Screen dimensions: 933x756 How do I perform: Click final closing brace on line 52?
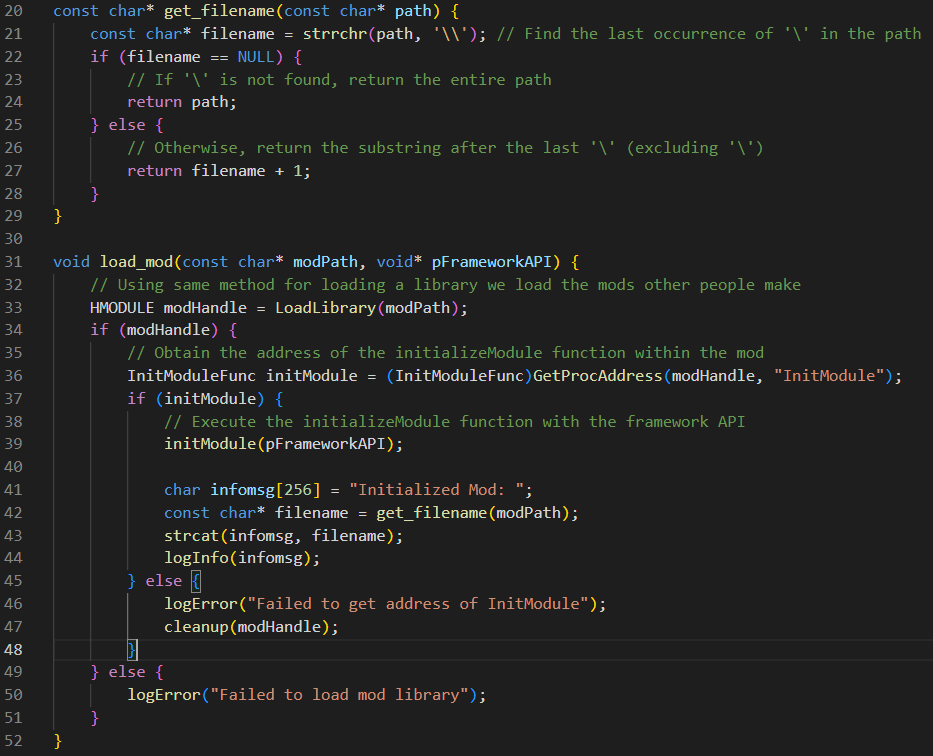tap(58, 741)
